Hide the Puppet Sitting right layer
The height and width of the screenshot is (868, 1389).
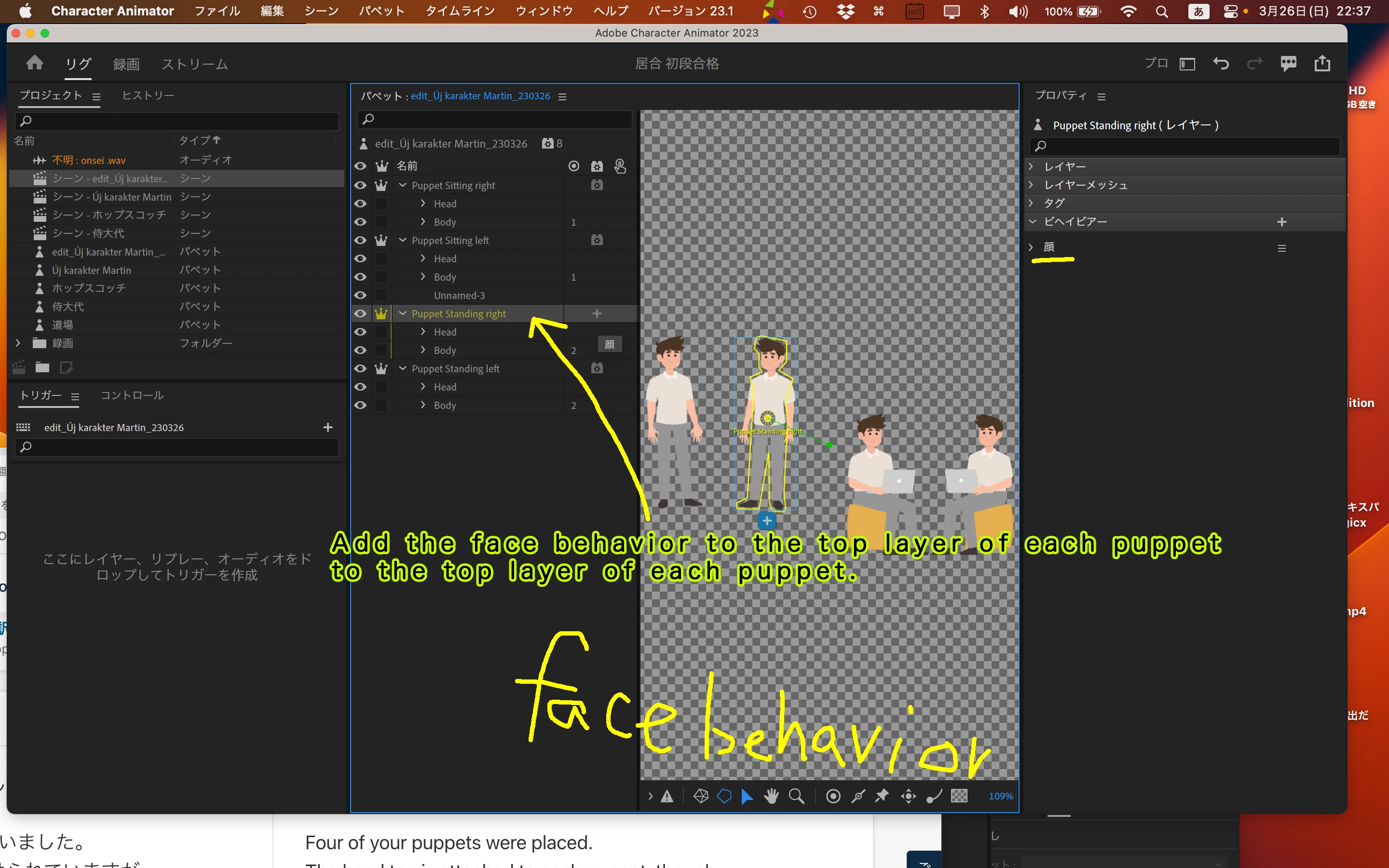click(x=360, y=186)
